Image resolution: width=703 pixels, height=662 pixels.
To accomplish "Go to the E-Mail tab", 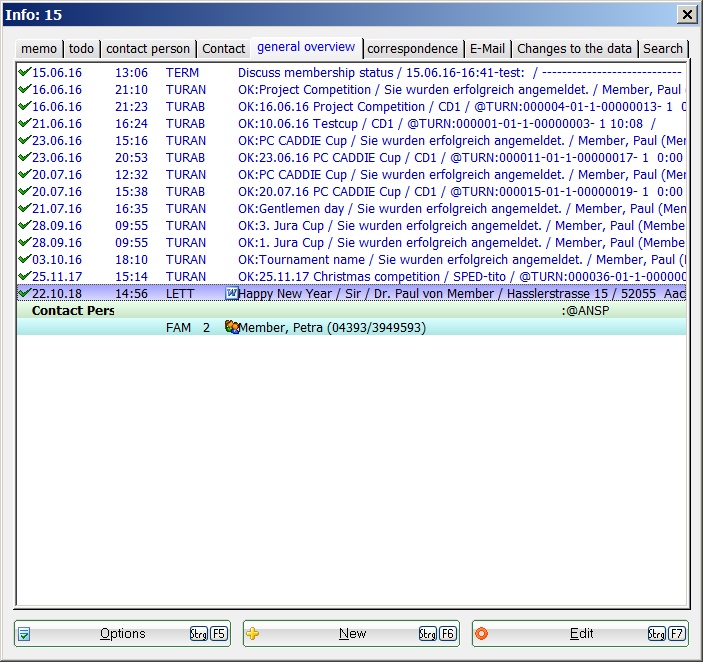I will pyautogui.click(x=488, y=49).
